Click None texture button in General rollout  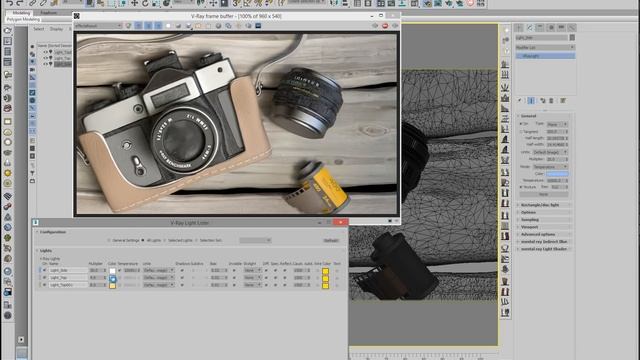pyautogui.click(x=544, y=194)
